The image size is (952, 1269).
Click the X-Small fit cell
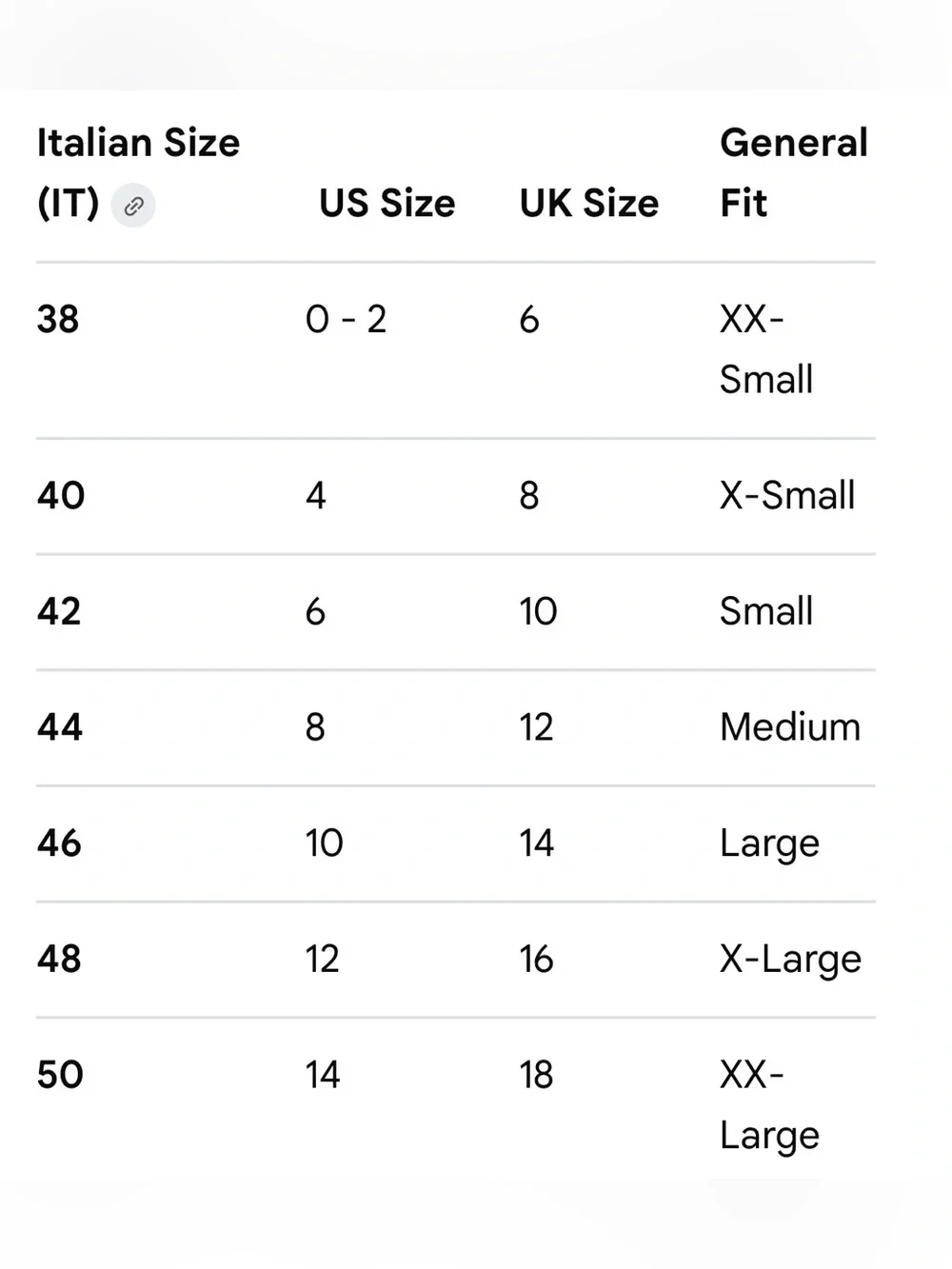pos(787,496)
